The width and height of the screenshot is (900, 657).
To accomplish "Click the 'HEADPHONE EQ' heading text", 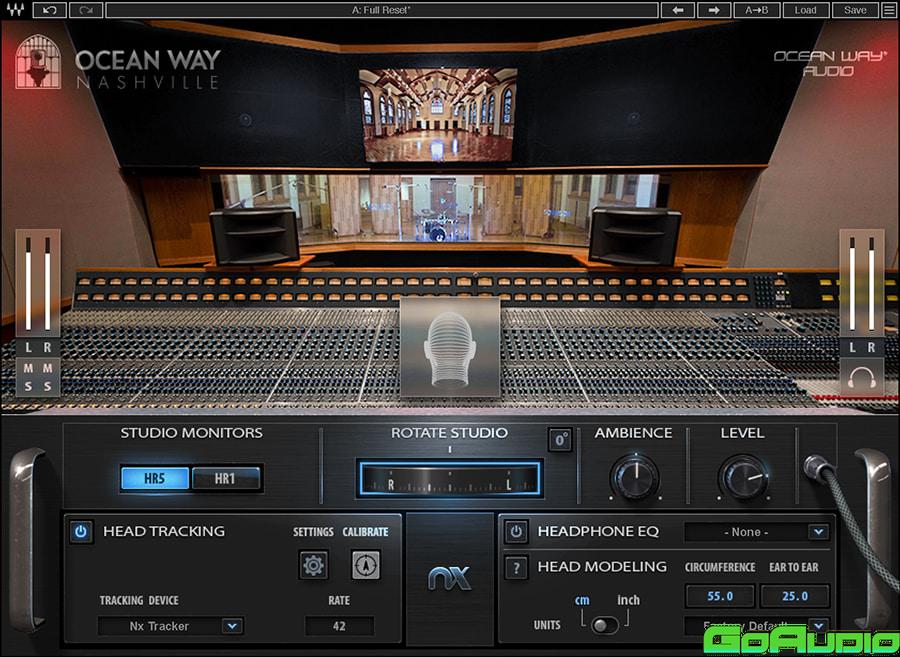I will point(598,531).
